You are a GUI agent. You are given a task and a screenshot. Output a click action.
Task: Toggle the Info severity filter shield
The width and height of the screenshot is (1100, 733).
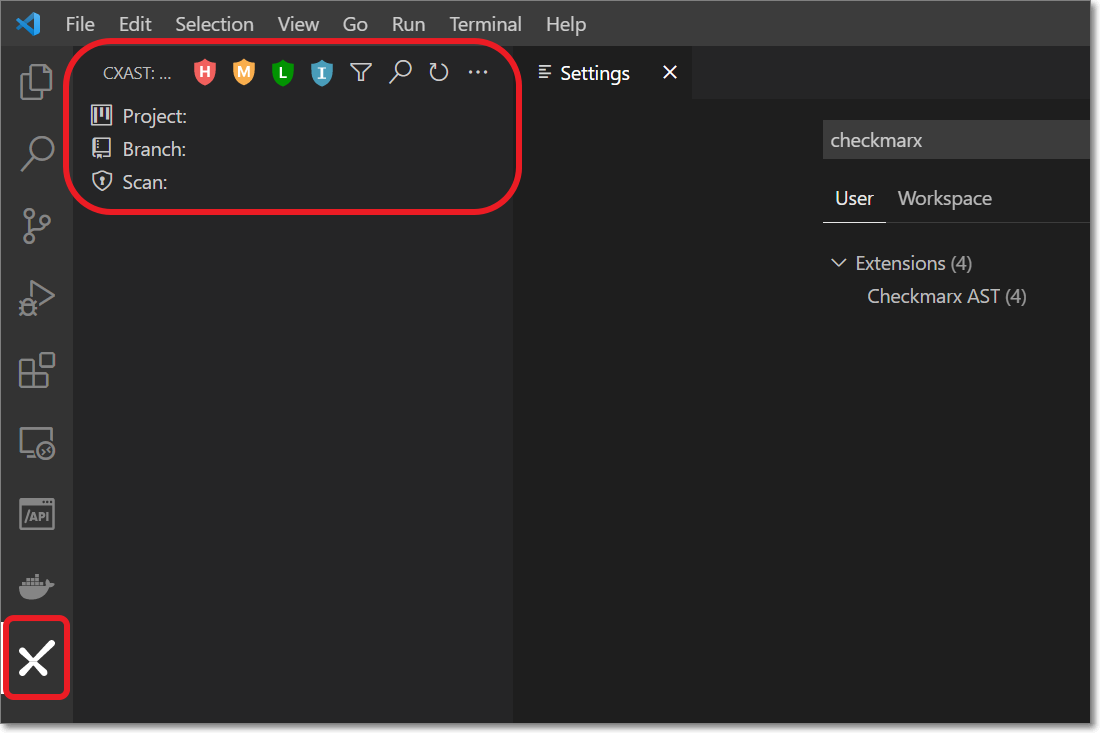coord(321,72)
